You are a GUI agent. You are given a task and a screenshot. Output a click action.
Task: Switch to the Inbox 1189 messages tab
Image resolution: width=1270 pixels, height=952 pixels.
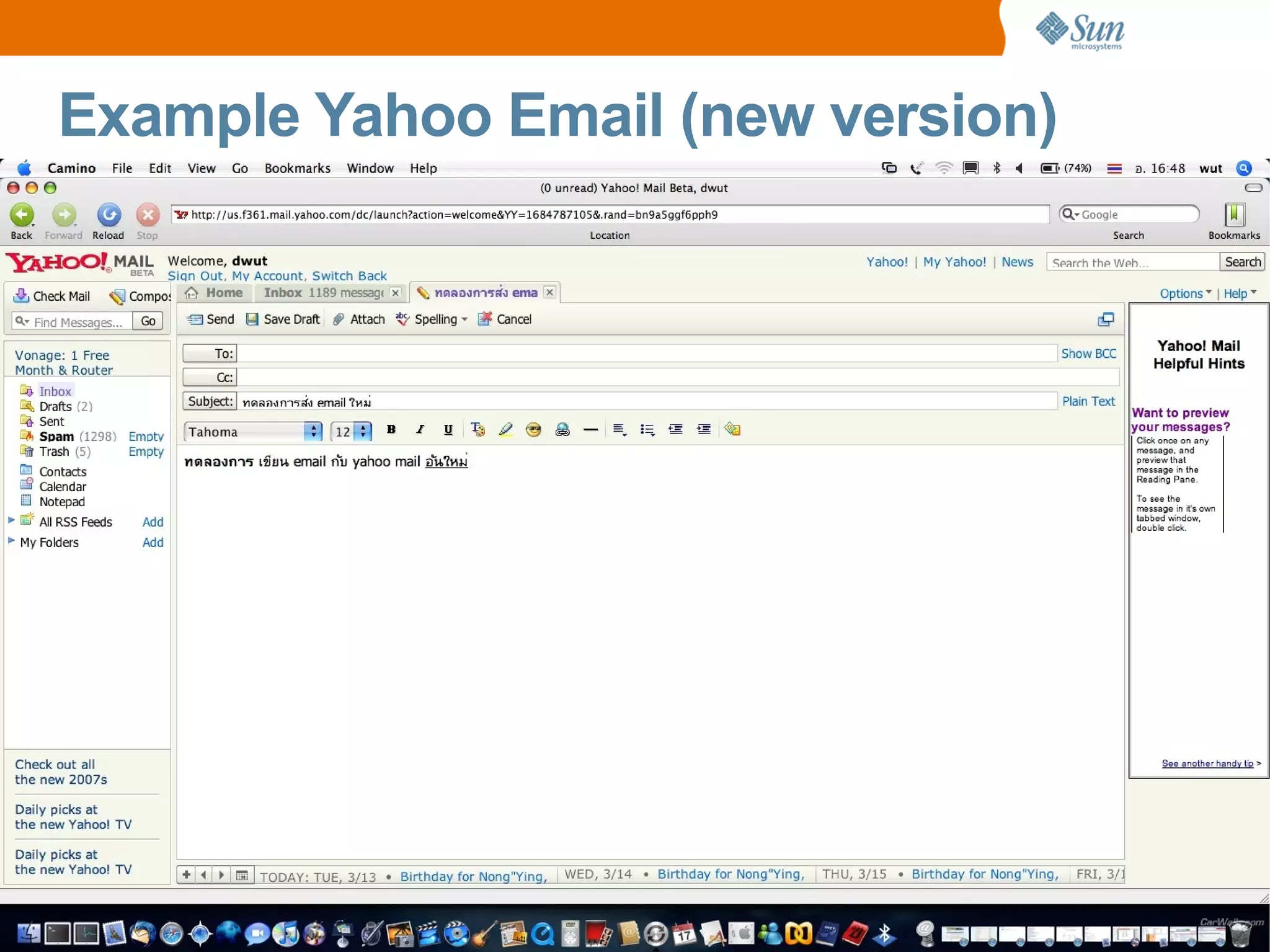coord(323,293)
